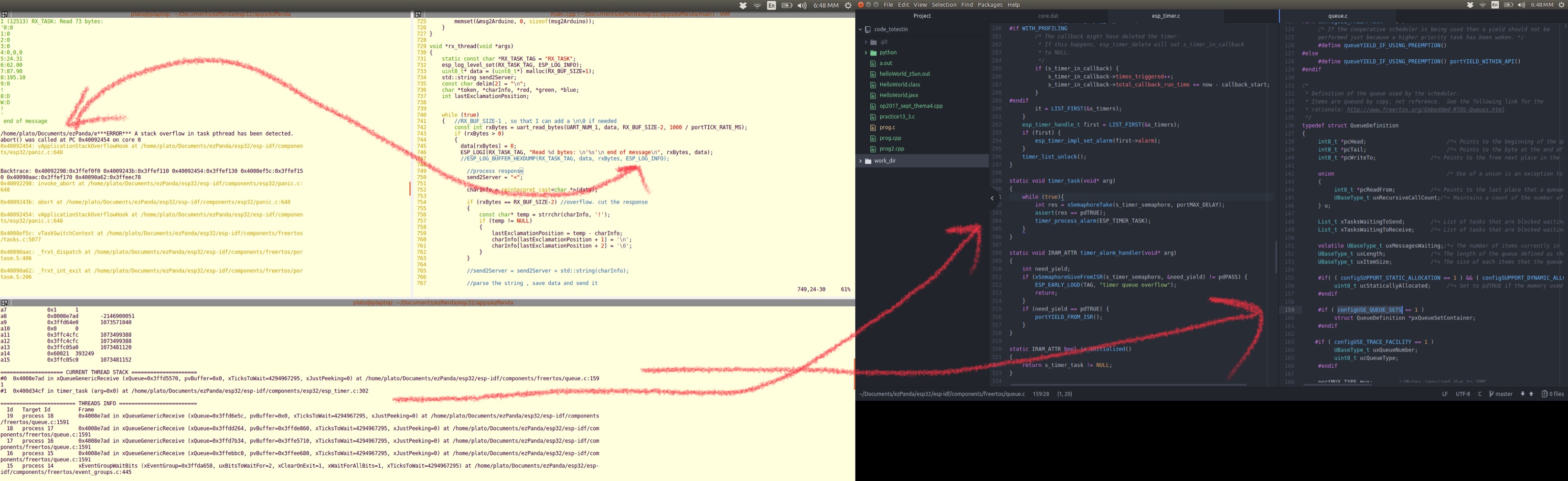Open the Packages menu

coord(990,5)
